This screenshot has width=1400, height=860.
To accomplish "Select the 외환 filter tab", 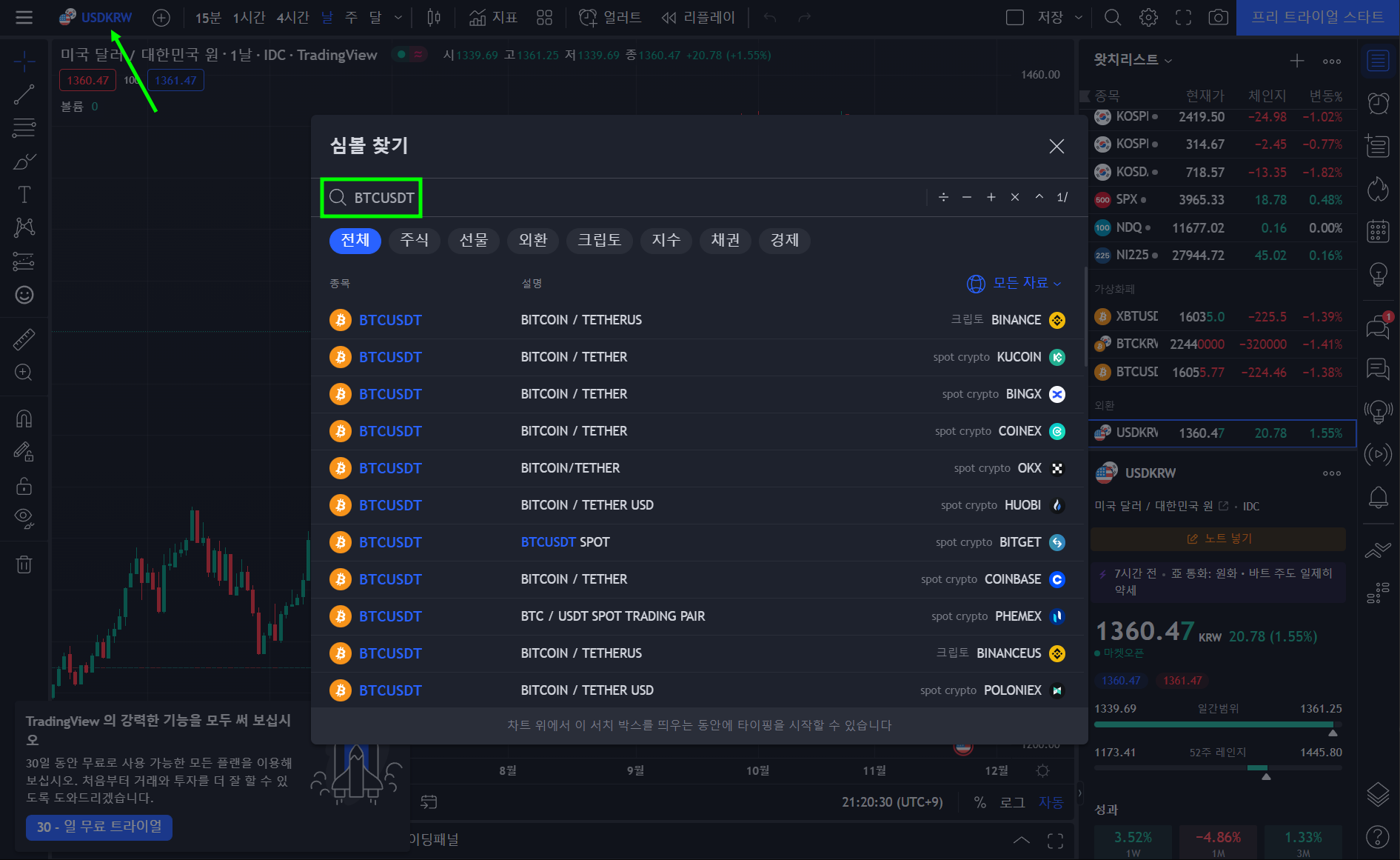I will (533, 240).
